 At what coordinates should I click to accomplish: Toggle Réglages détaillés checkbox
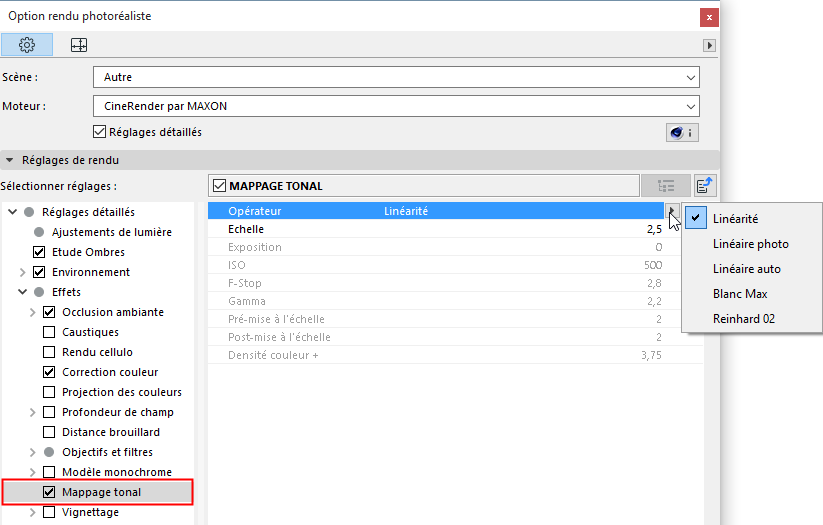pos(99,132)
